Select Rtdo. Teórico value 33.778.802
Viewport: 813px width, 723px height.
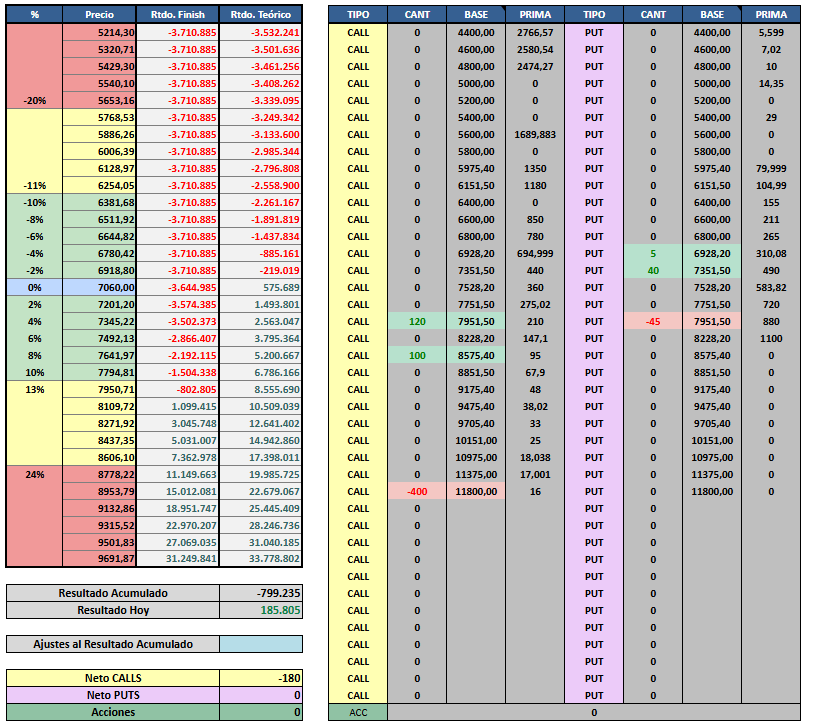point(260,559)
